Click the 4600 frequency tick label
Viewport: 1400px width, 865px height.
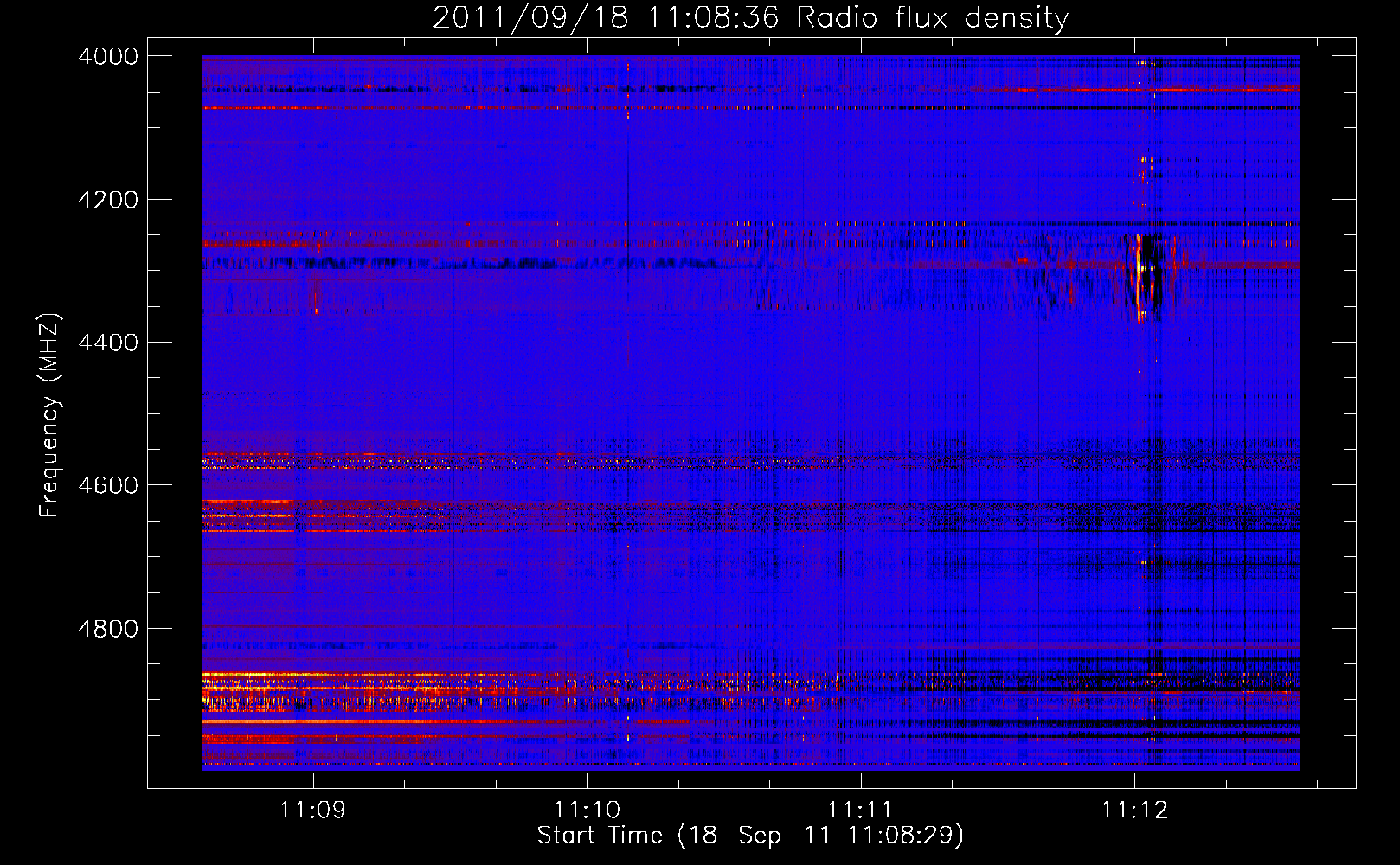(108, 485)
